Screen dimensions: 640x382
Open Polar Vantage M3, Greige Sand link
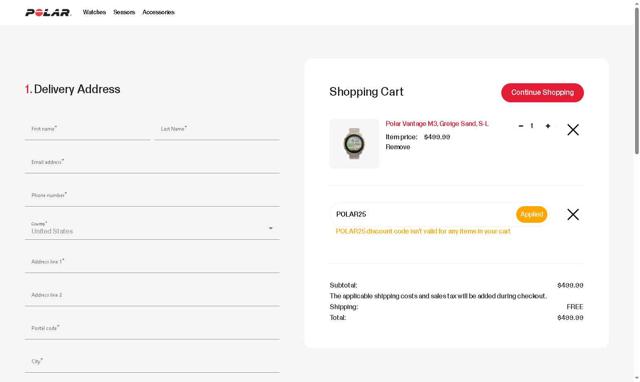click(x=437, y=124)
